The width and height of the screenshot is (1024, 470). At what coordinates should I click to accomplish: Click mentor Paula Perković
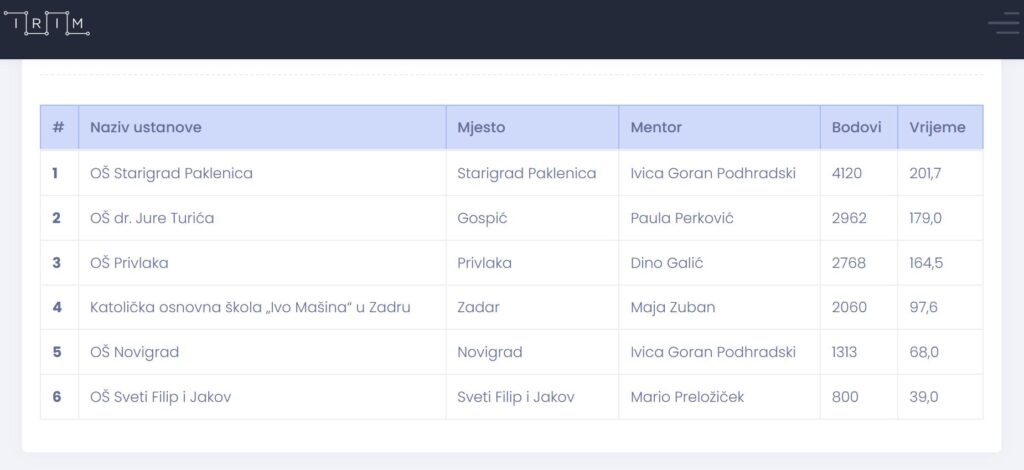tap(682, 218)
